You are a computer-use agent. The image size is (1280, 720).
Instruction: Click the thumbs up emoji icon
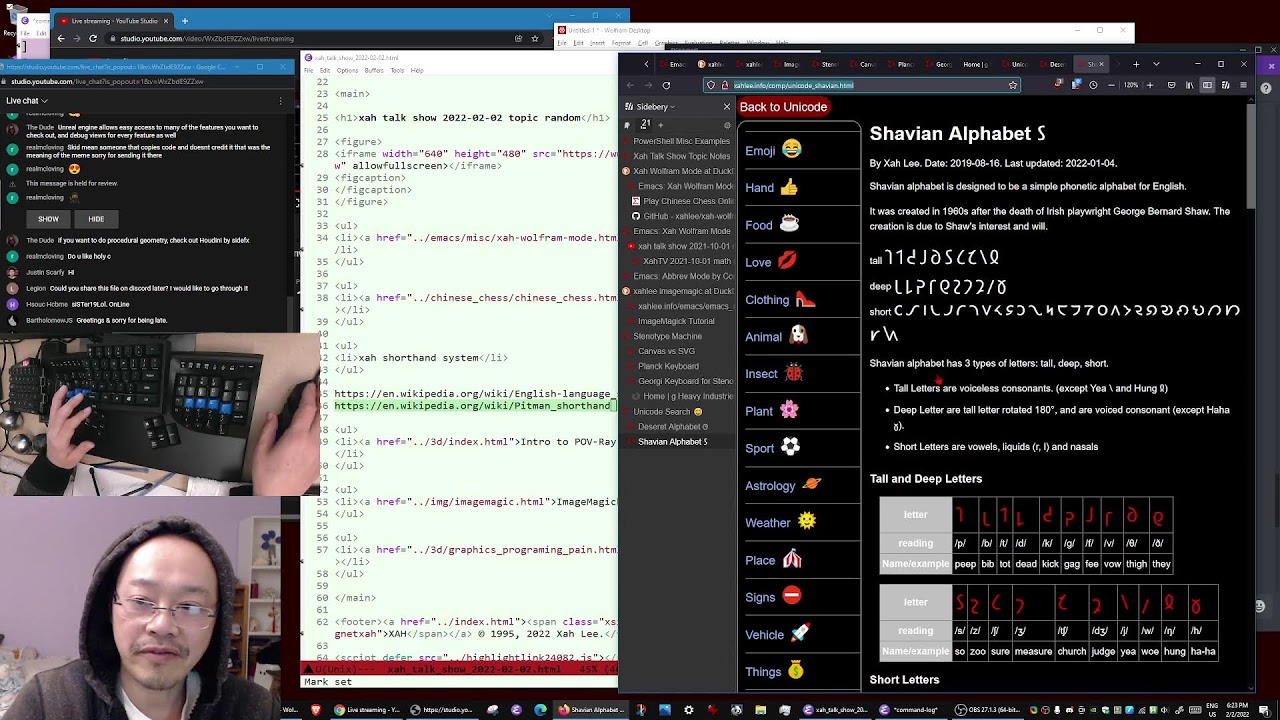[x=790, y=187]
